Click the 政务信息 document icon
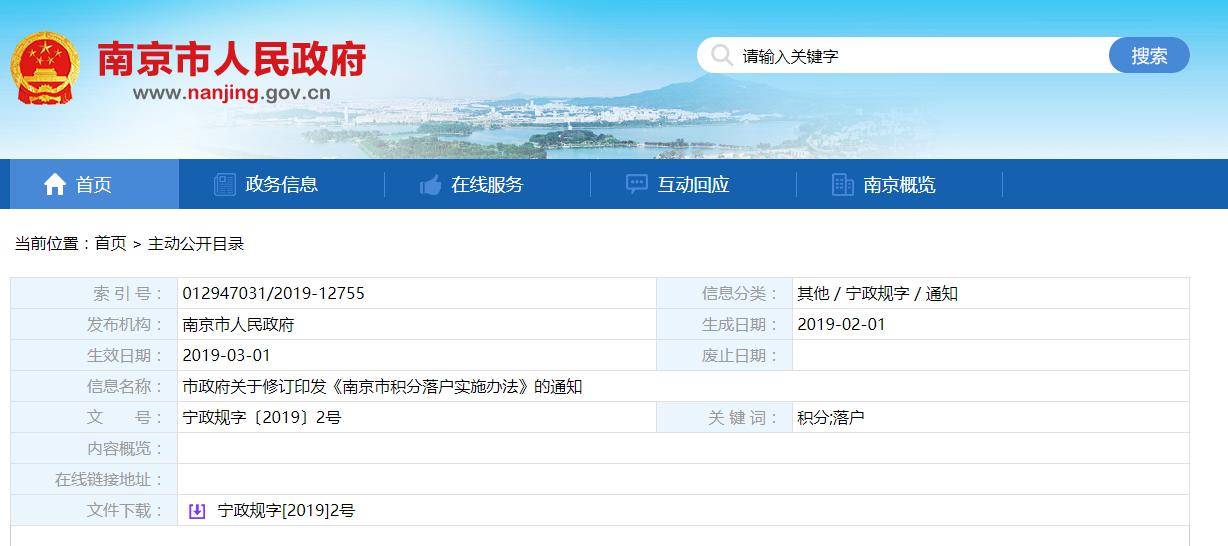 [x=225, y=184]
